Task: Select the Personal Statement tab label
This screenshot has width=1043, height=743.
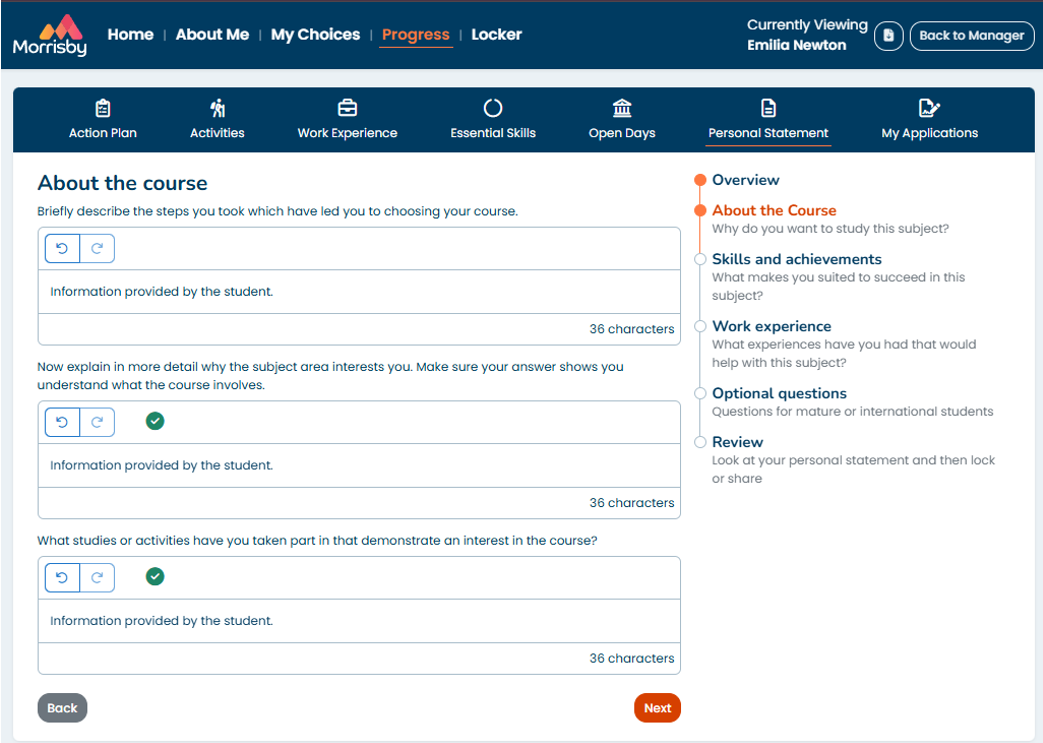Action: [x=768, y=133]
